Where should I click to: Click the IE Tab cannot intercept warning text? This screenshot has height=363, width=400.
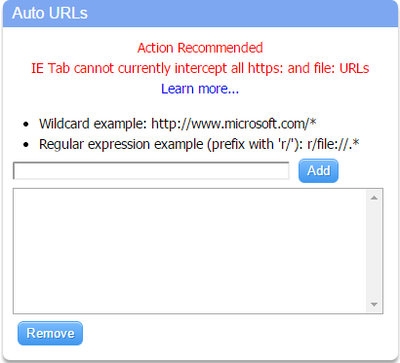(200, 68)
